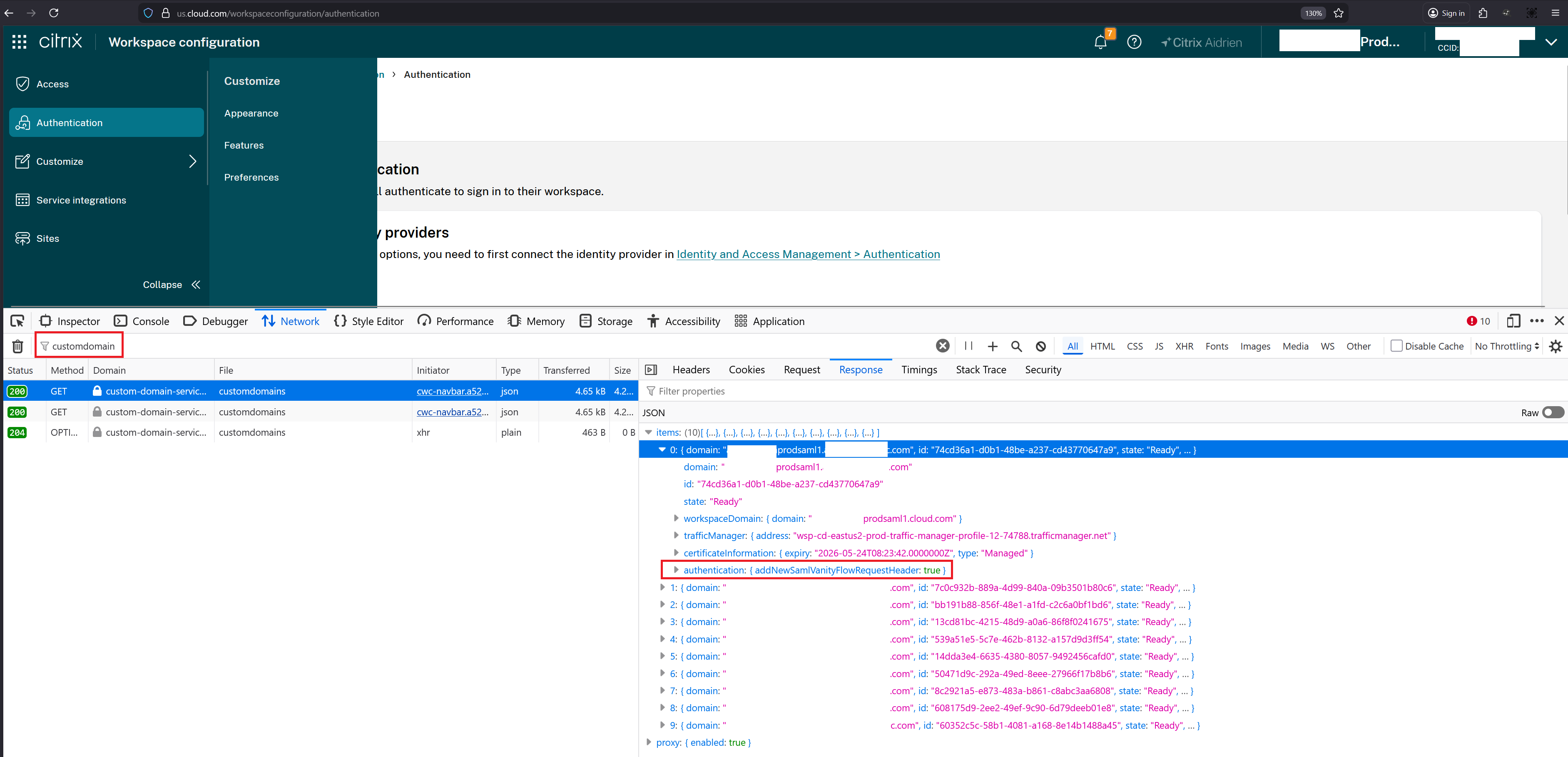Open the No Throttling dropdown

1506,346
